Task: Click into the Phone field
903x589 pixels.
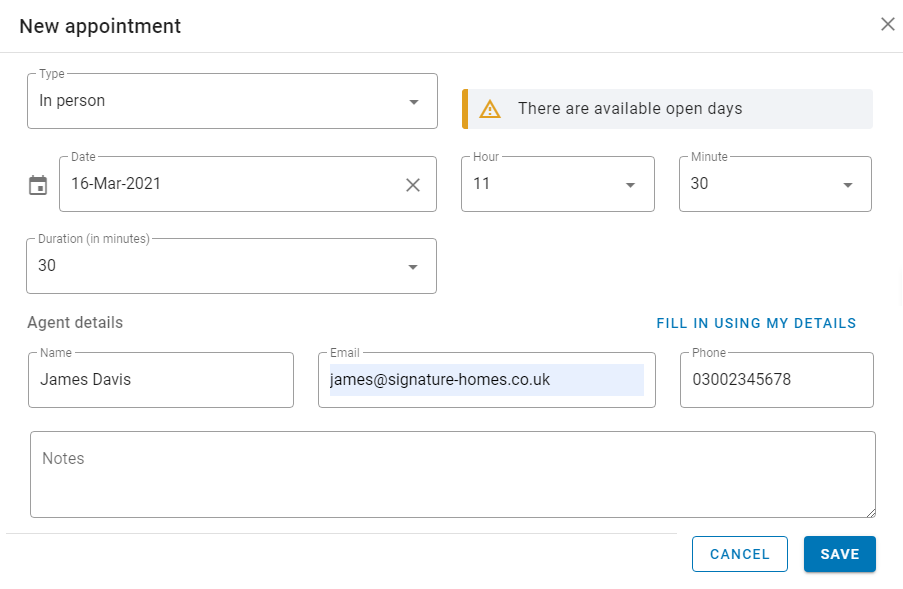Action: [777, 380]
